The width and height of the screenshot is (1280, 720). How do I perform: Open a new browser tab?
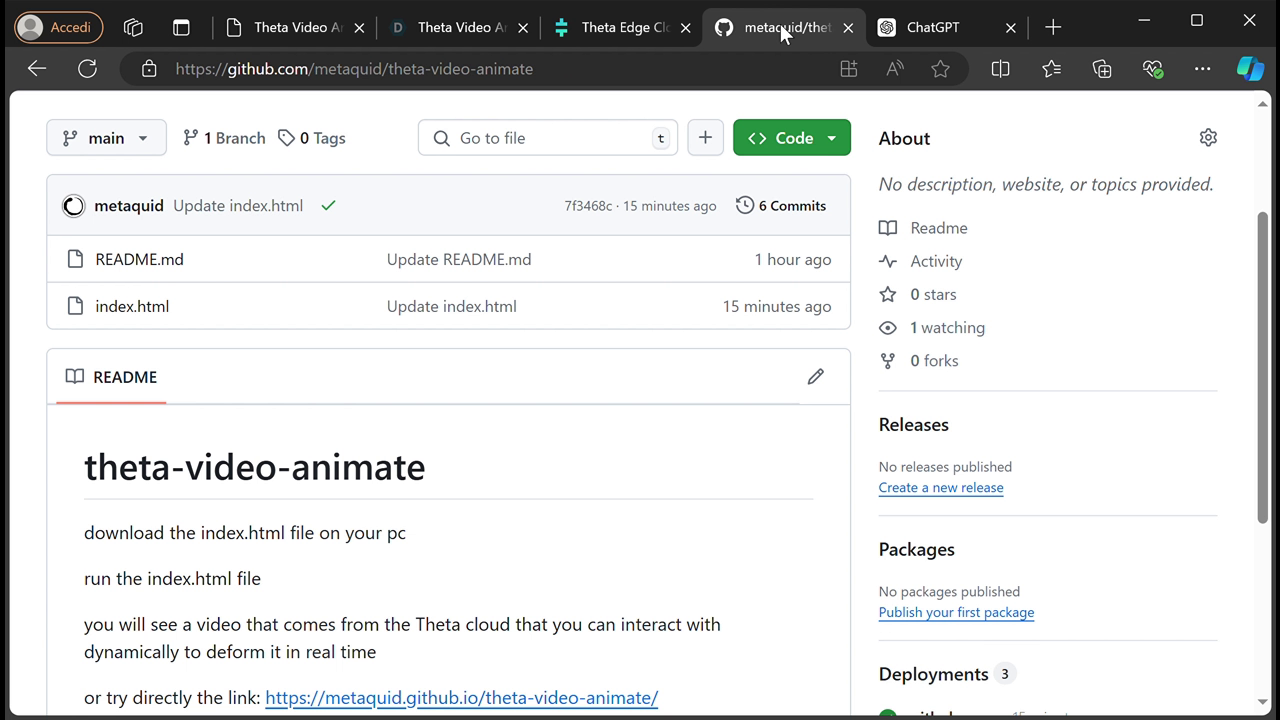coord(1053,27)
